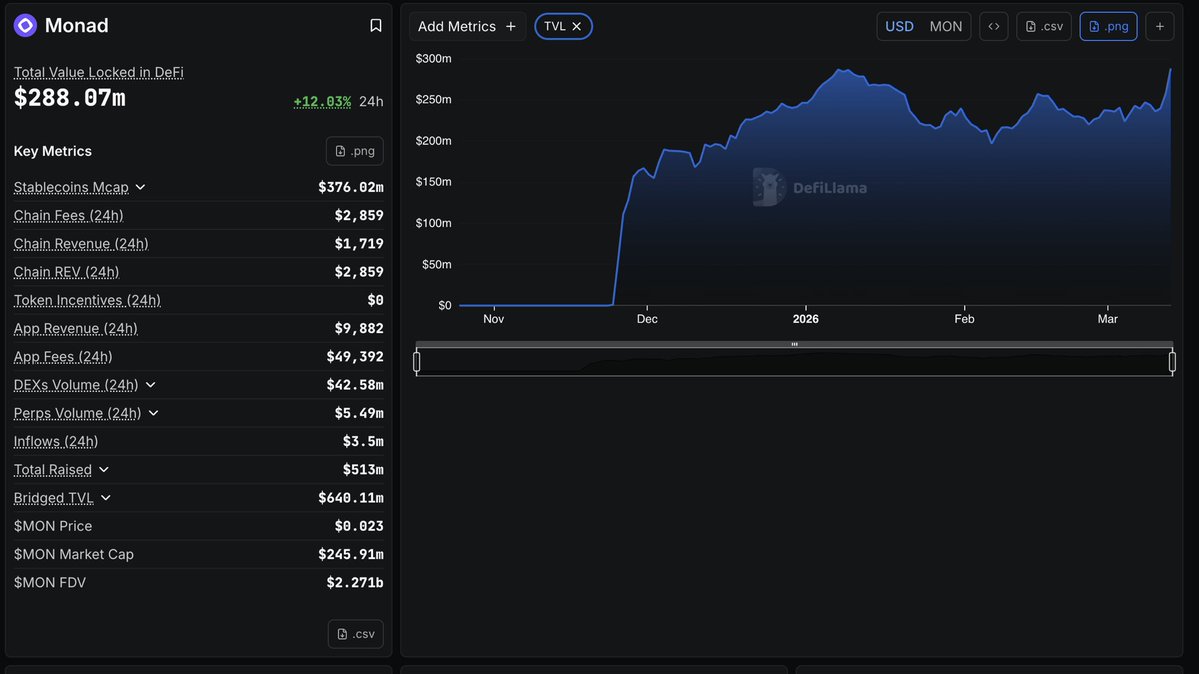Image resolution: width=1199 pixels, height=674 pixels.
Task: Click the $376.02m stablecoins value
Action: (351, 187)
